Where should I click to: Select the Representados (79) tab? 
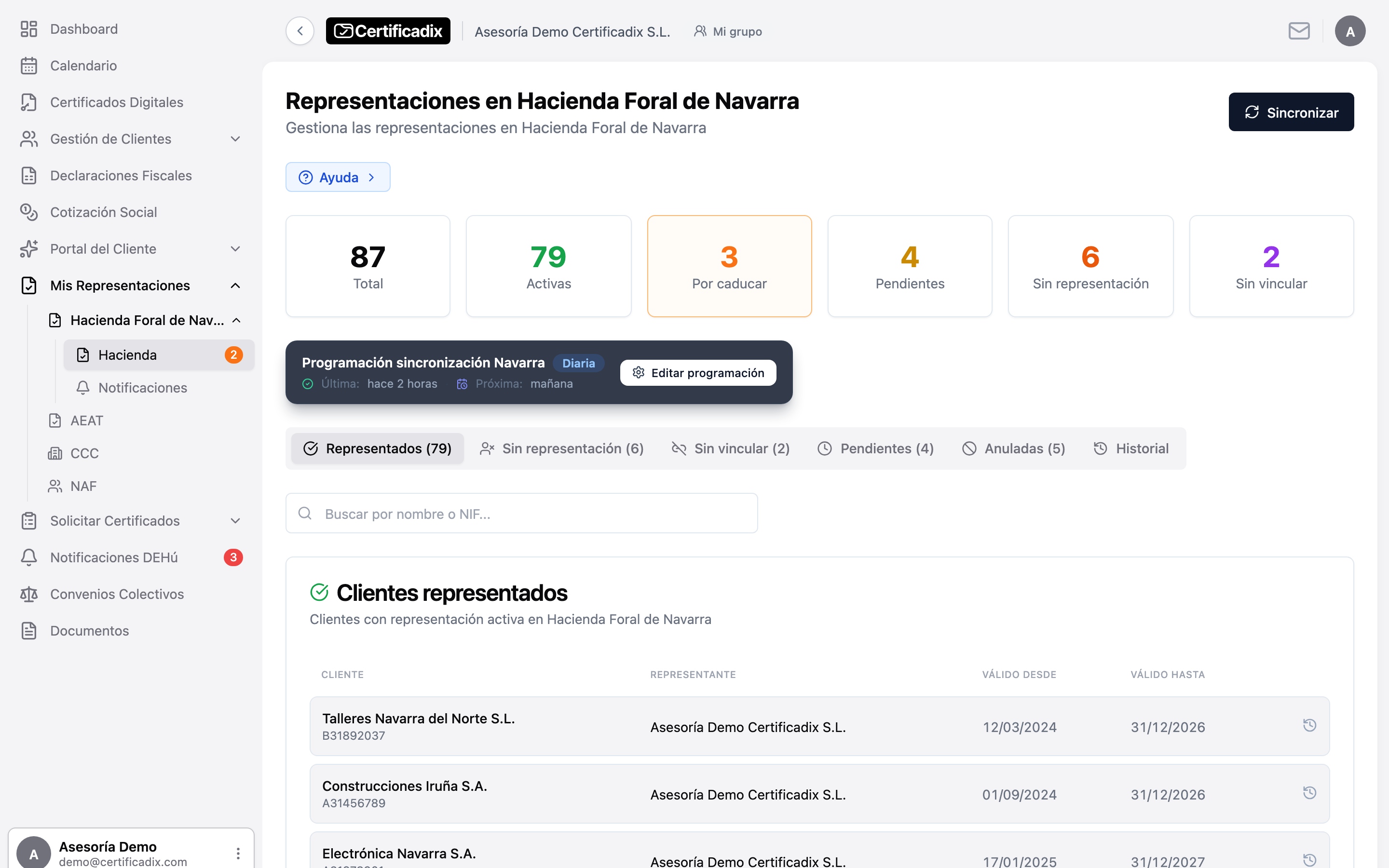click(377, 448)
